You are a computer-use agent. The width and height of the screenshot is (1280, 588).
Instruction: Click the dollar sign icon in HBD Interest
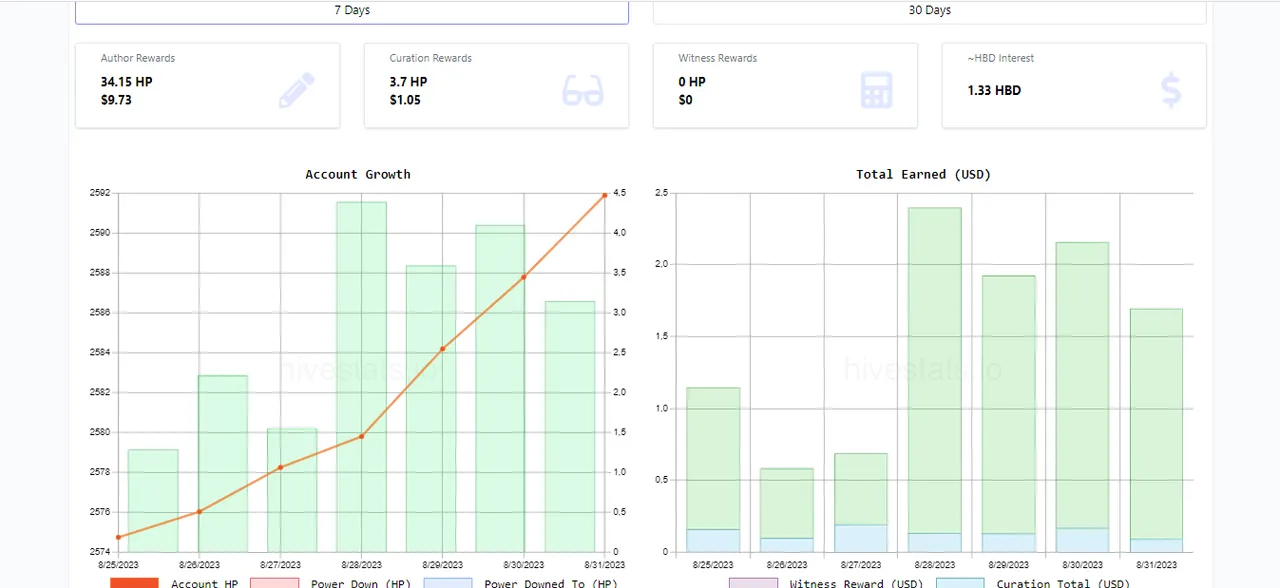1171,91
